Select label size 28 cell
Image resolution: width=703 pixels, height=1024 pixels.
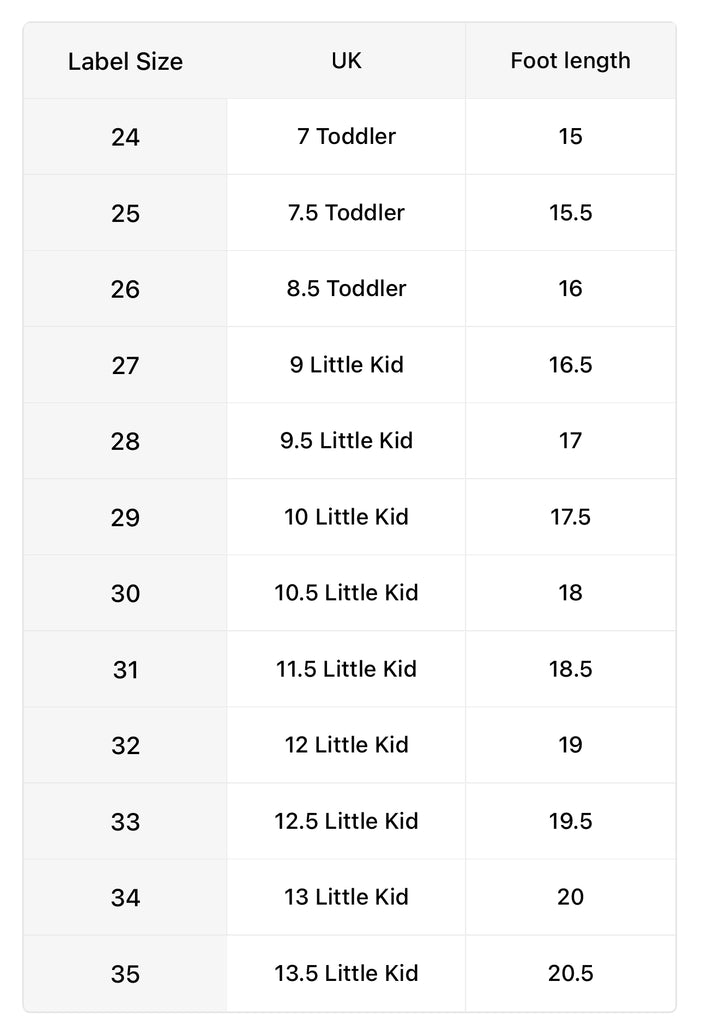[125, 441]
